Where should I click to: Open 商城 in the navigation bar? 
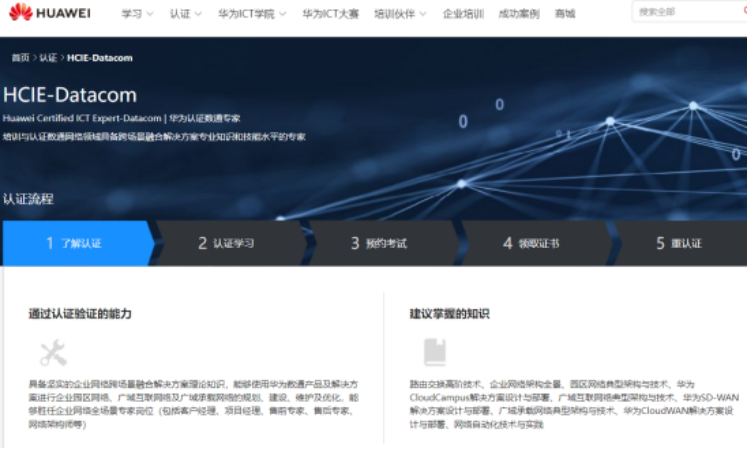(x=565, y=14)
